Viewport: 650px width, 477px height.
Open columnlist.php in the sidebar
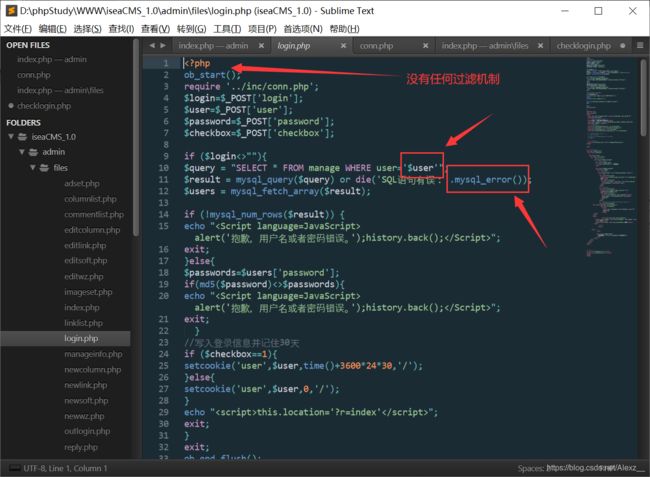[90, 199]
